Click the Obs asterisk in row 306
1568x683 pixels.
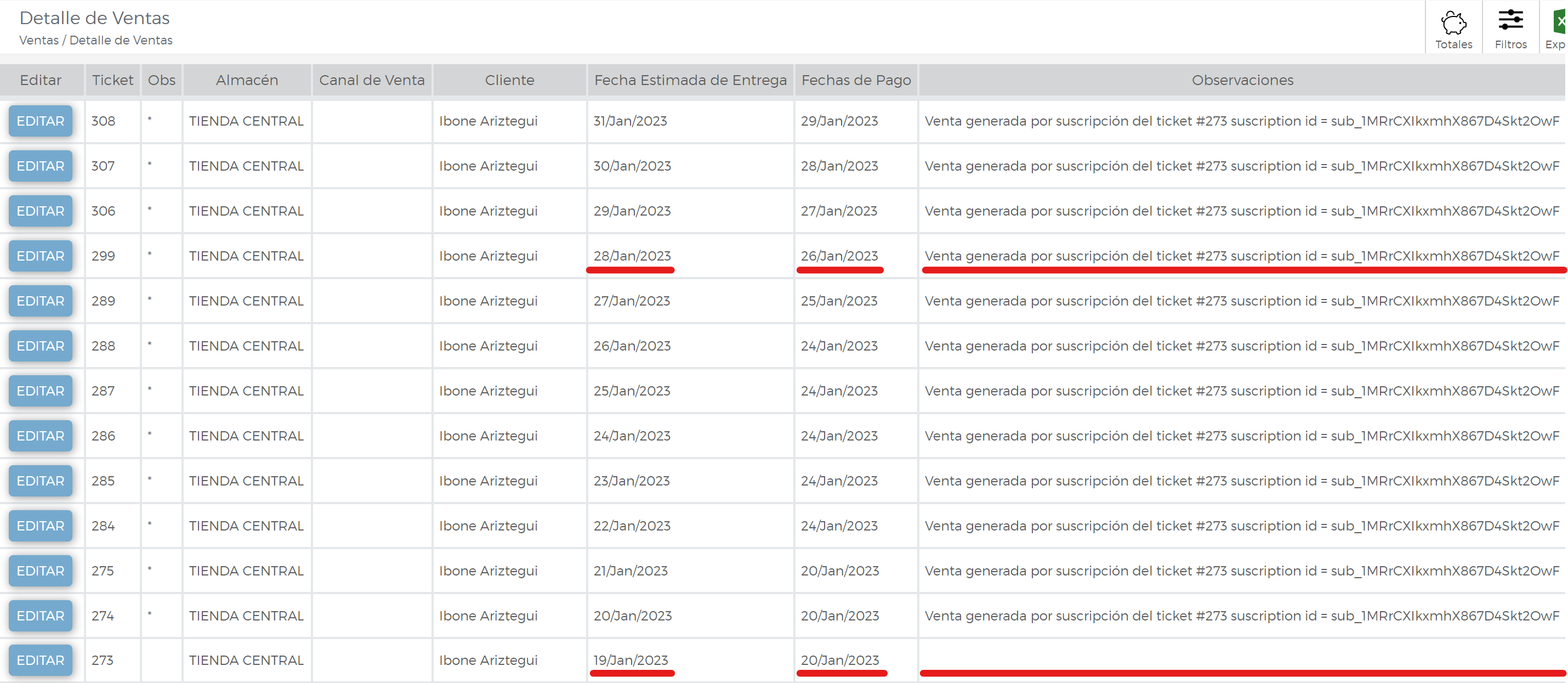[x=150, y=210]
